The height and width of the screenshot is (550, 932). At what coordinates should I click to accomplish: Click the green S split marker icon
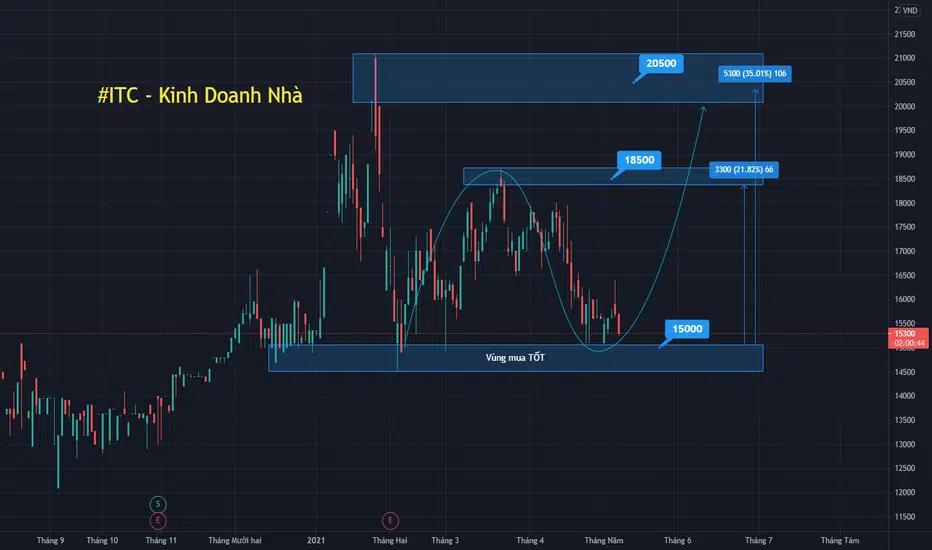point(158,504)
